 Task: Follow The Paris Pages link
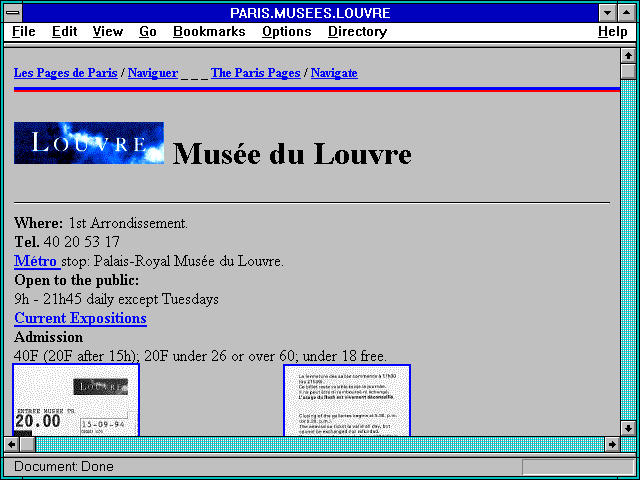tap(256, 73)
